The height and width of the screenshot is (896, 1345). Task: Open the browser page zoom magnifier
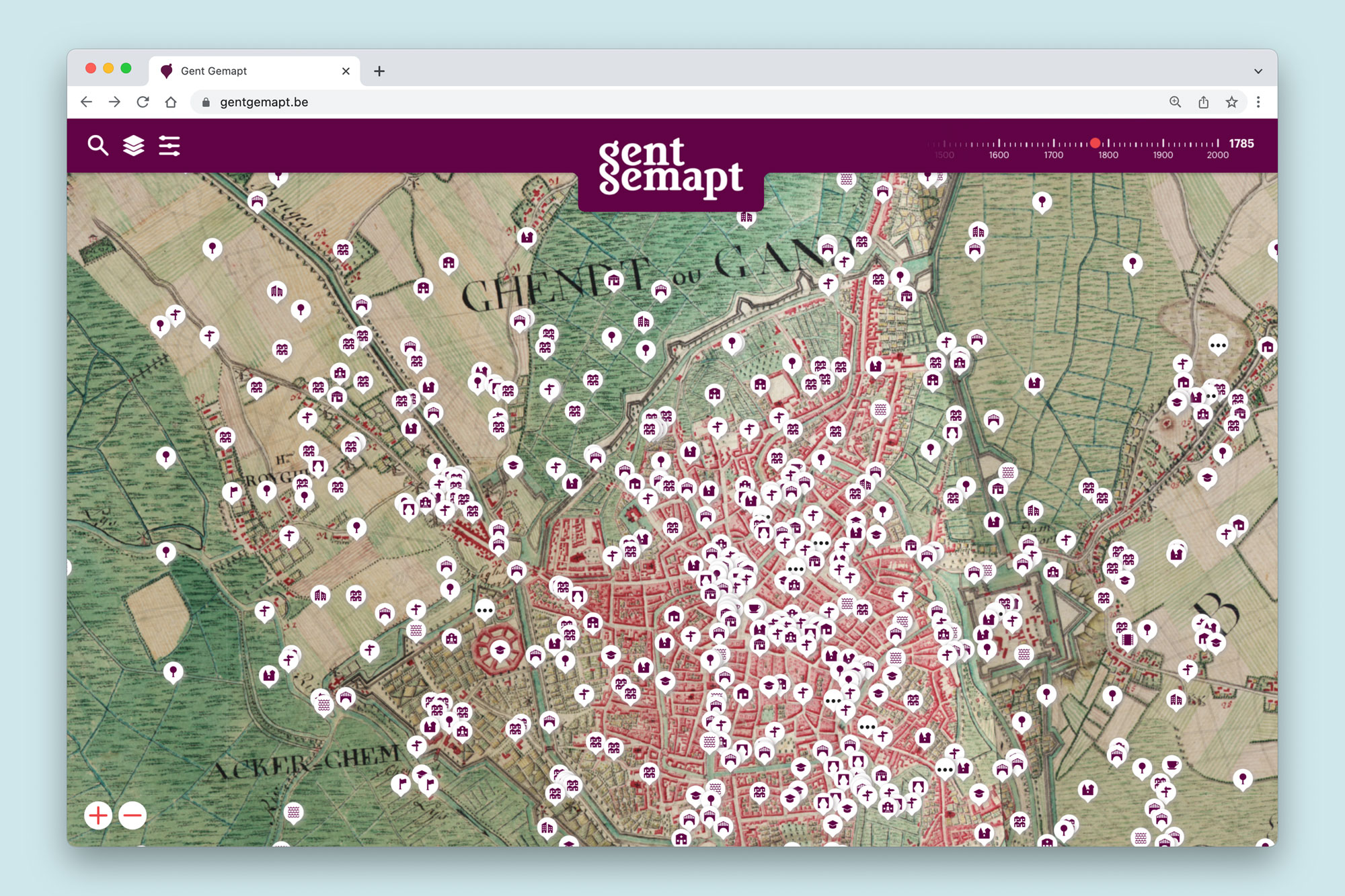click(x=1175, y=102)
